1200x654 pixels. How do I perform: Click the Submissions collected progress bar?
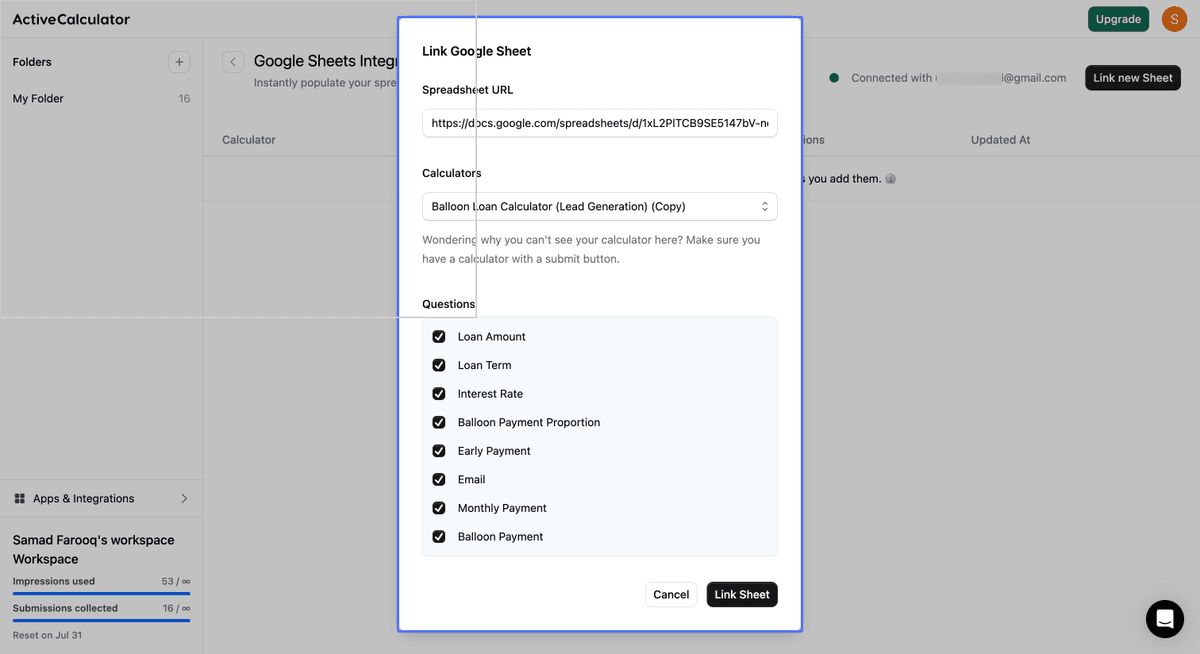101,620
